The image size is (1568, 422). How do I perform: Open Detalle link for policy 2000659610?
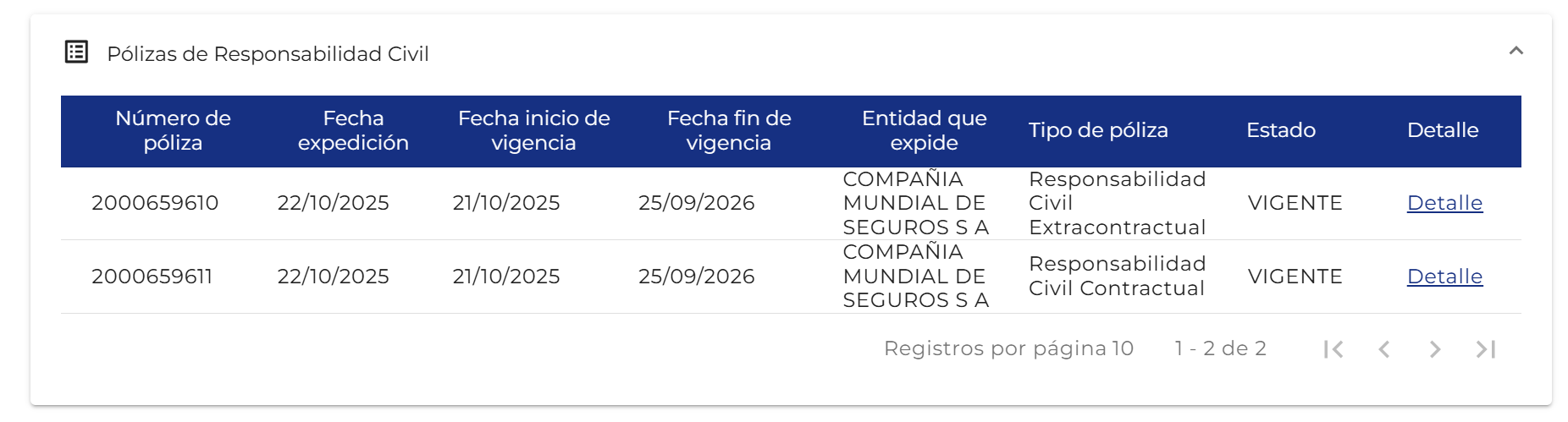pos(1444,203)
